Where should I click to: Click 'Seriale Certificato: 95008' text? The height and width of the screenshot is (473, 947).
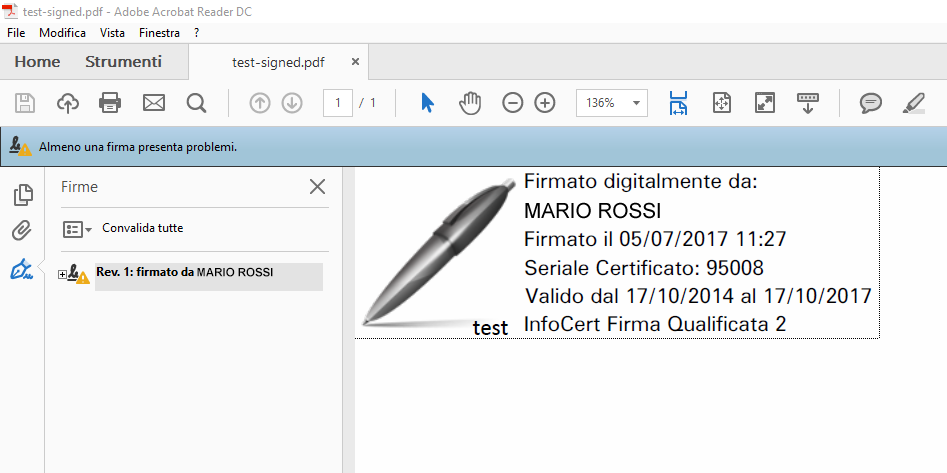pos(644,267)
